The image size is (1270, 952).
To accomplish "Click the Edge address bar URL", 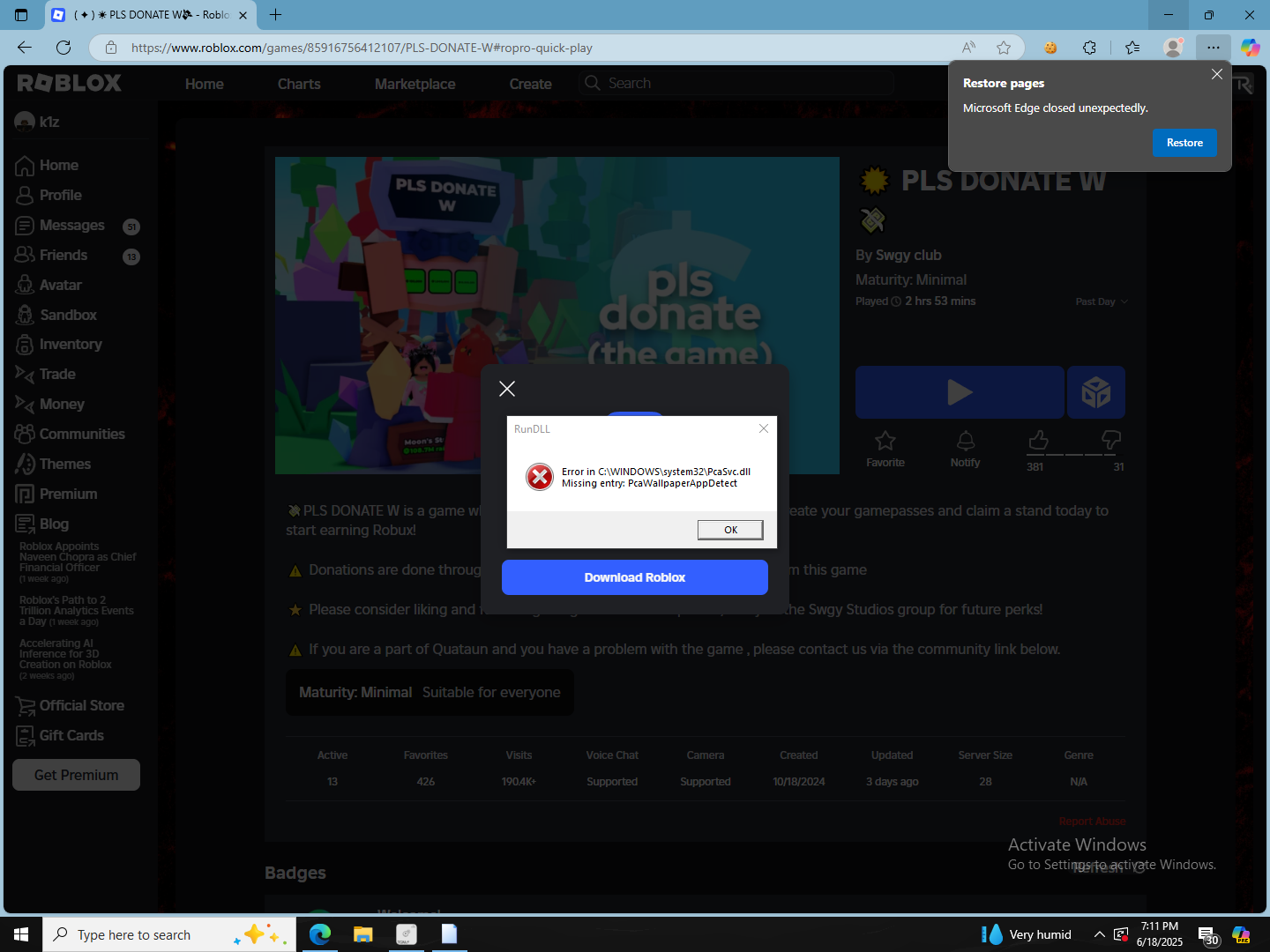I will click(362, 48).
